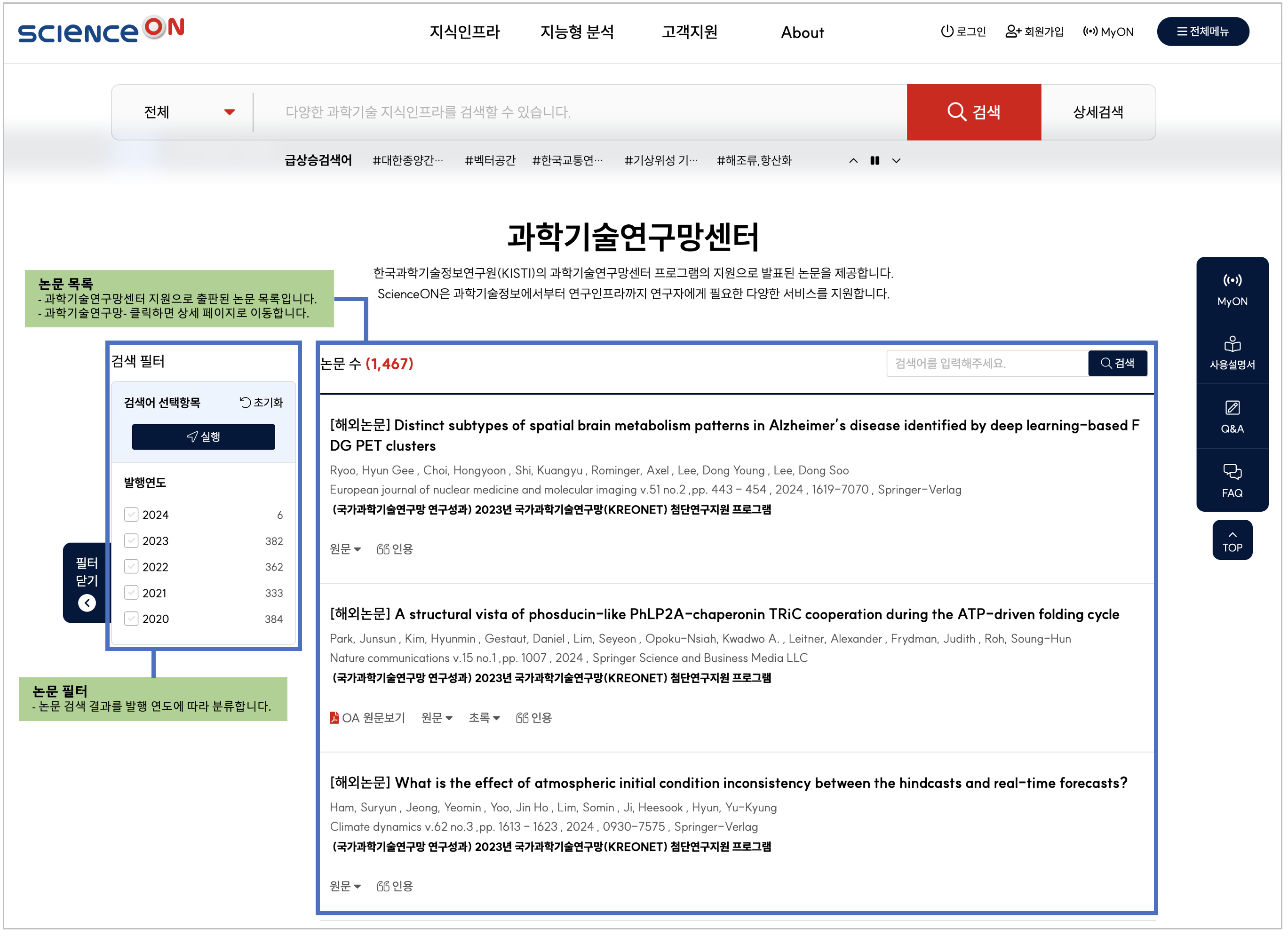Click author Ham, Suryun

[364, 808]
